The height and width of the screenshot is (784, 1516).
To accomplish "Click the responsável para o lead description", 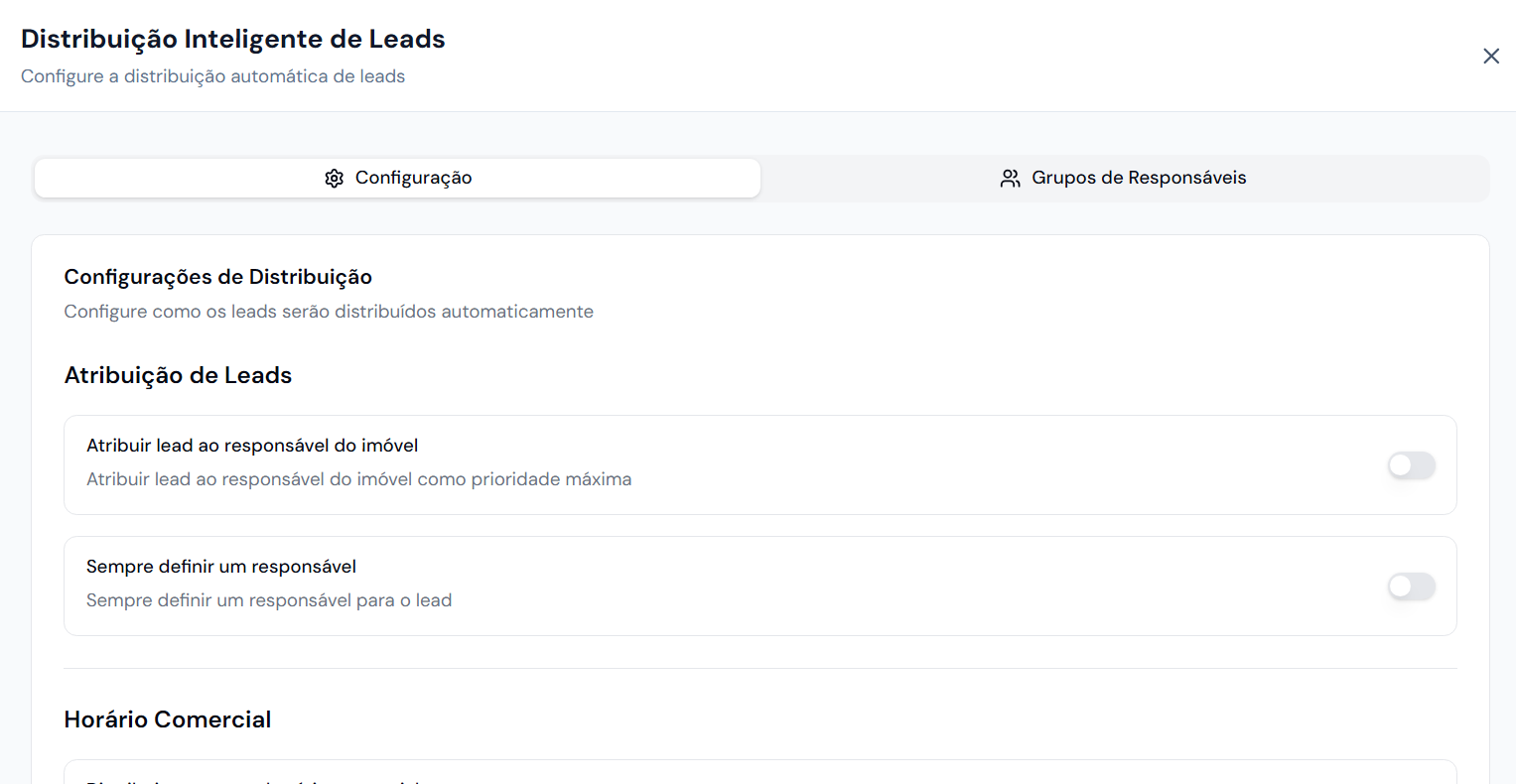I will (268, 600).
